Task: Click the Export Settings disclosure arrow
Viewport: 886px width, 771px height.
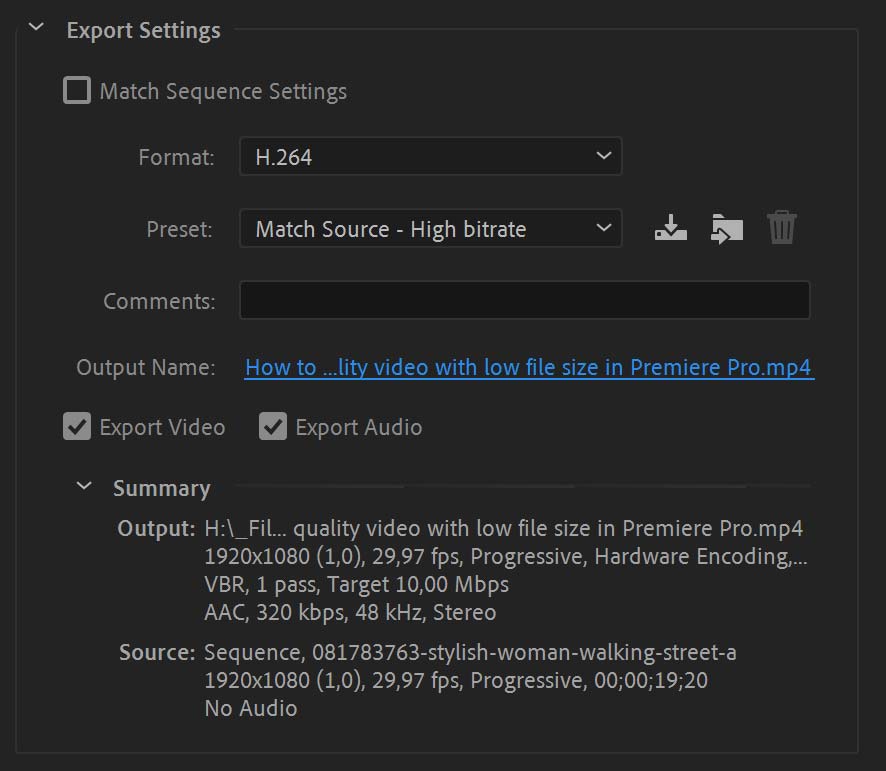Action: [36, 29]
